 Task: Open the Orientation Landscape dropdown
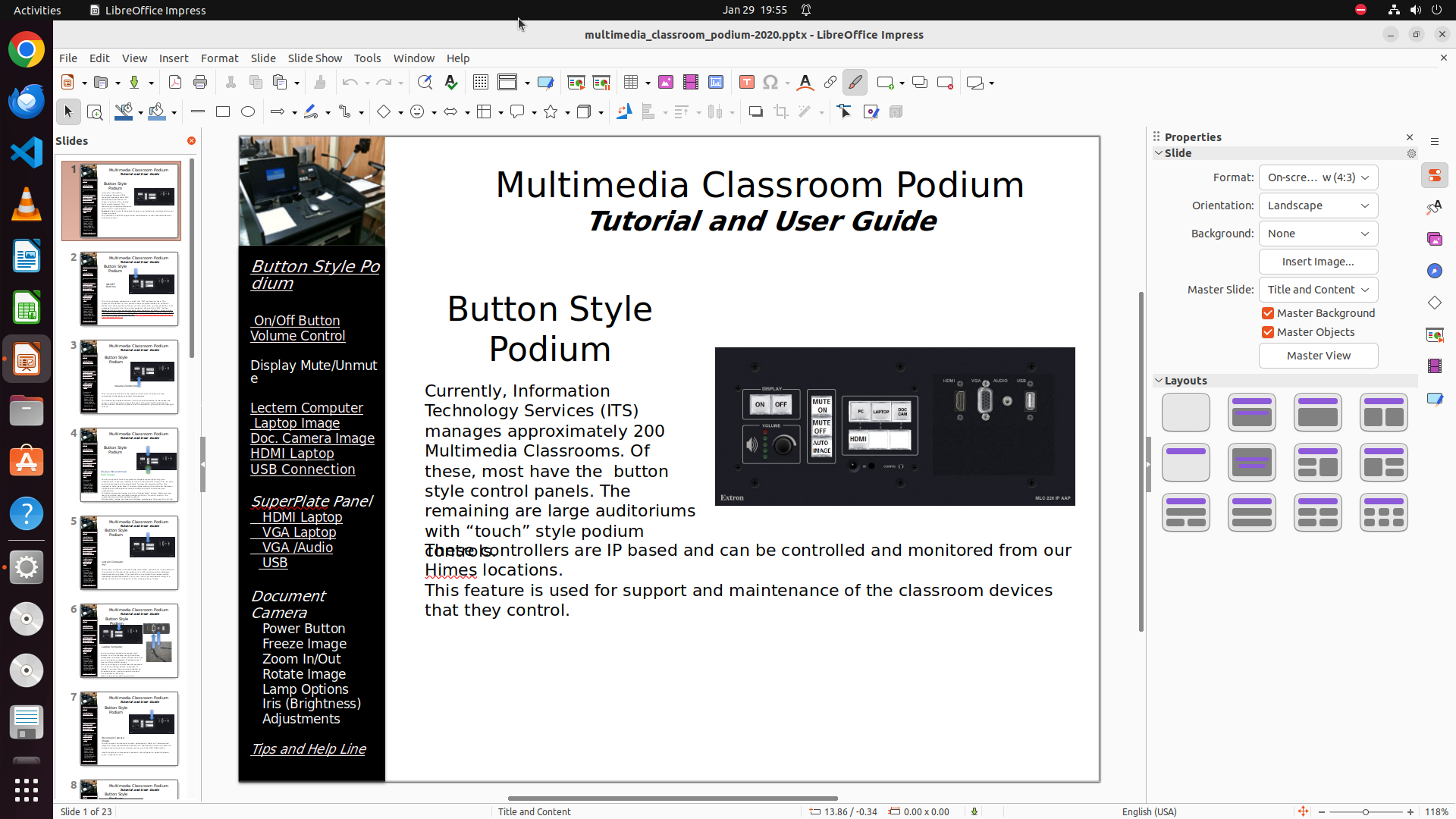coord(1318,206)
